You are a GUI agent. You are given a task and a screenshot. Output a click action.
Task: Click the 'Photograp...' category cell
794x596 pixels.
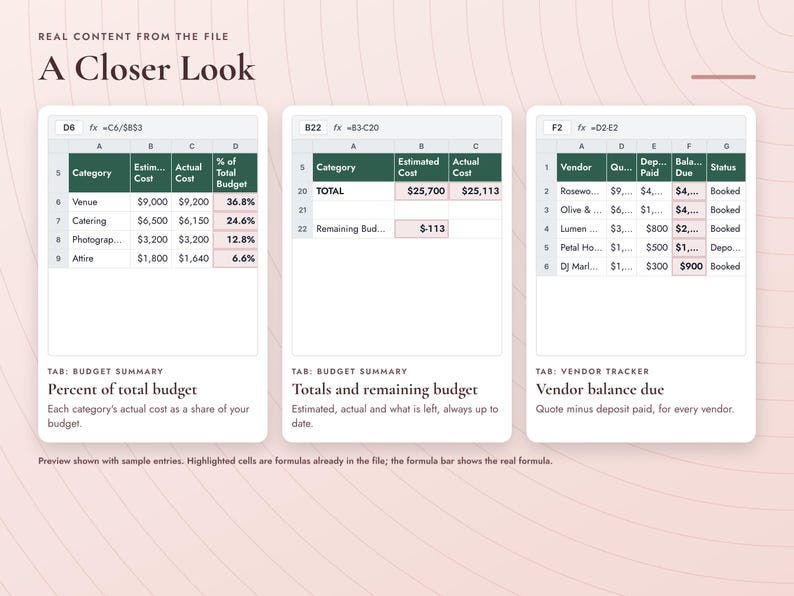point(99,240)
